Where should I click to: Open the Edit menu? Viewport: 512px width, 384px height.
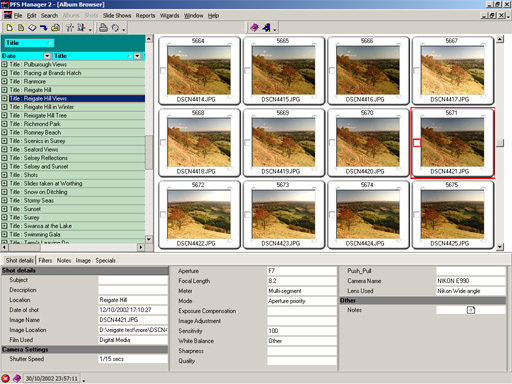[32, 16]
